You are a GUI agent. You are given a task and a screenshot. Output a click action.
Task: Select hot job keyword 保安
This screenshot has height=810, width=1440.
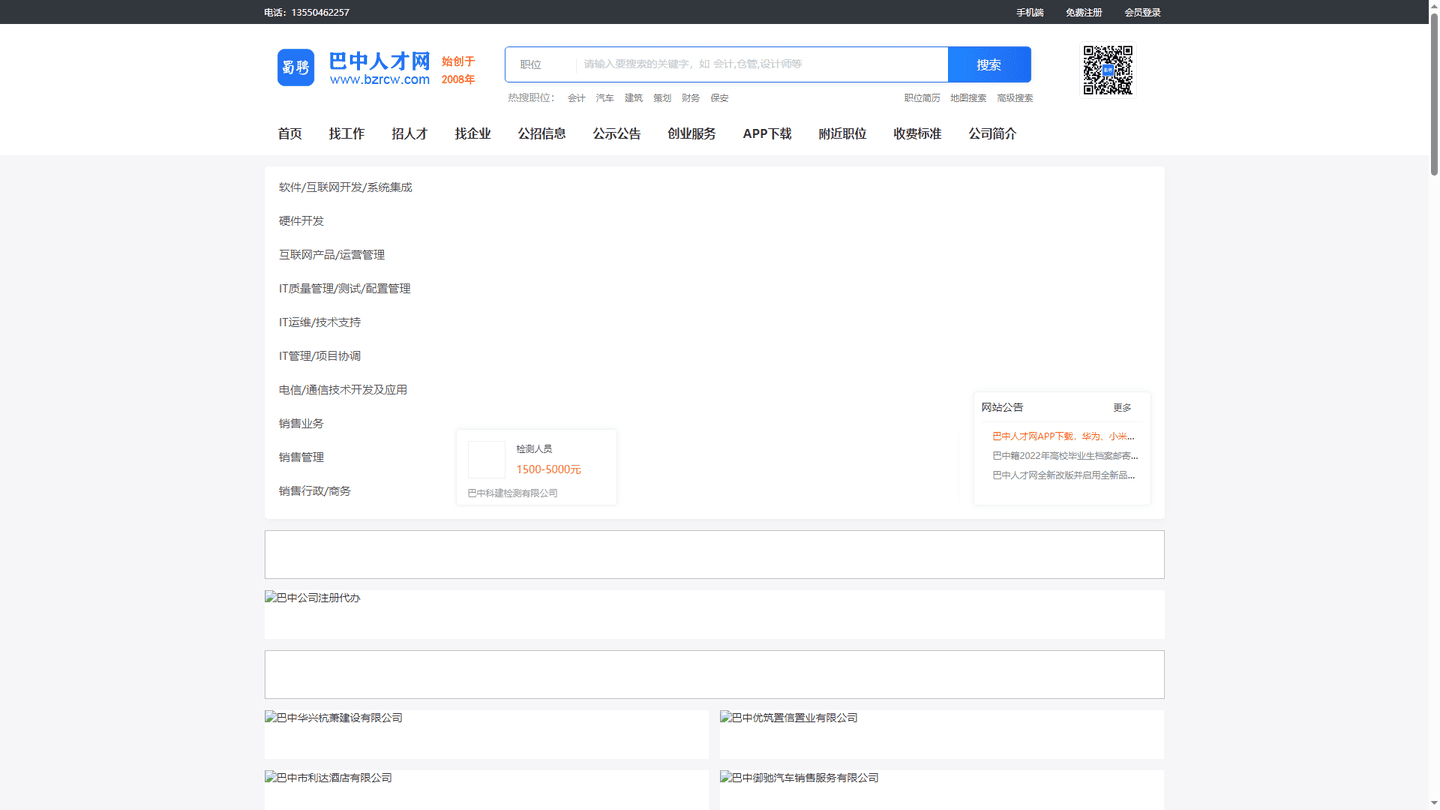pos(720,98)
